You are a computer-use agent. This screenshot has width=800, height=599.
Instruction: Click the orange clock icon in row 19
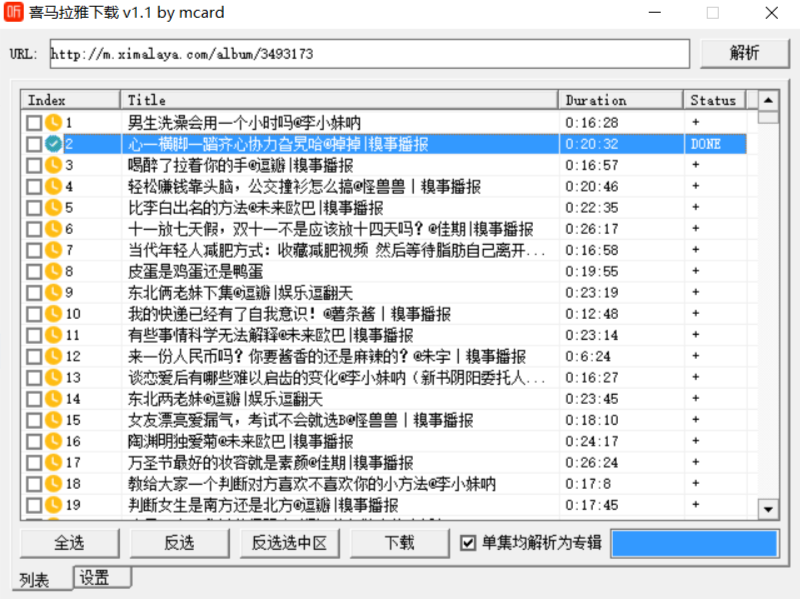click(53, 505)
